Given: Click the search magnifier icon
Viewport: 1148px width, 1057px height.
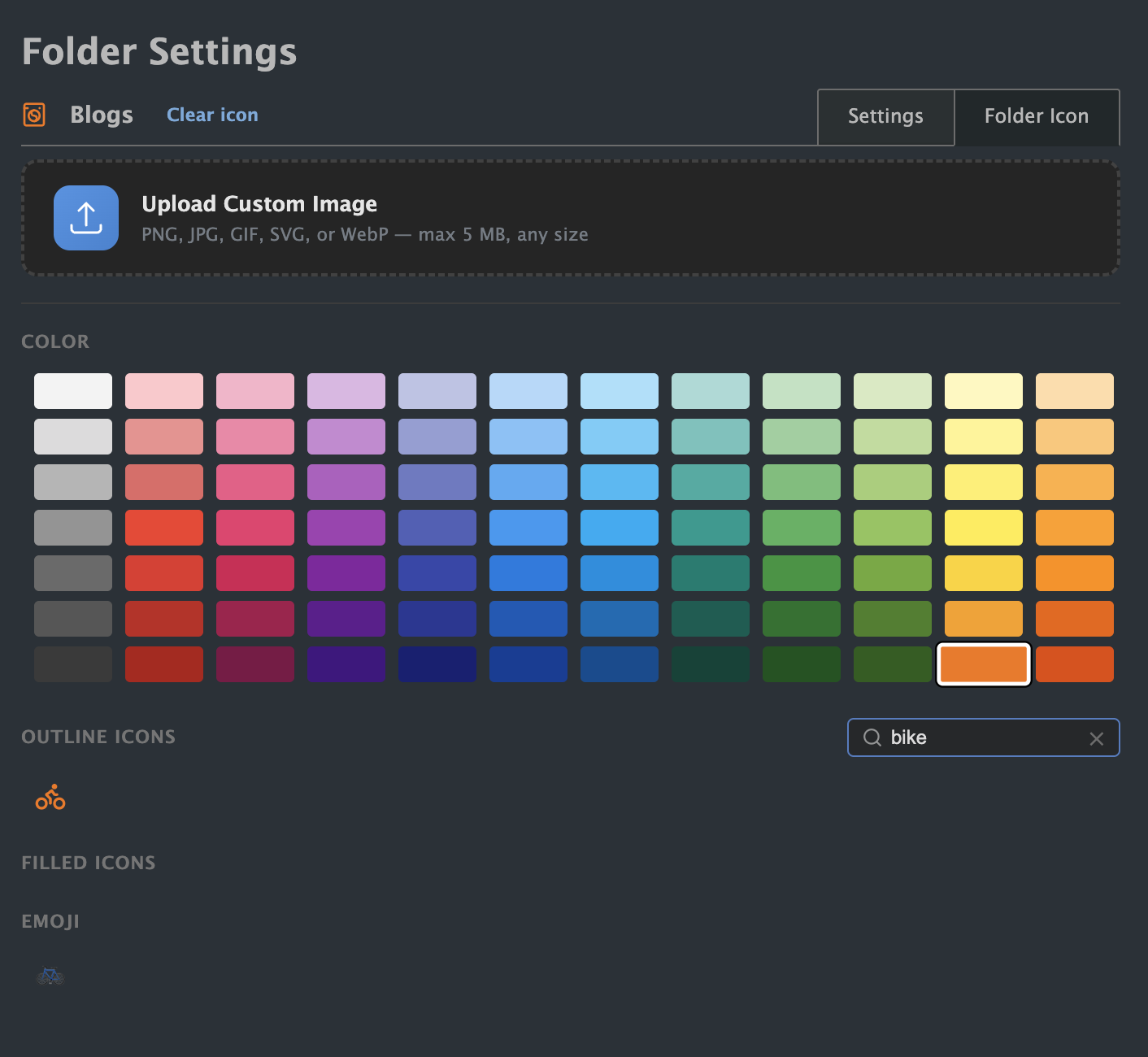Looking at the screenshot, I should (x=872, y=737).
